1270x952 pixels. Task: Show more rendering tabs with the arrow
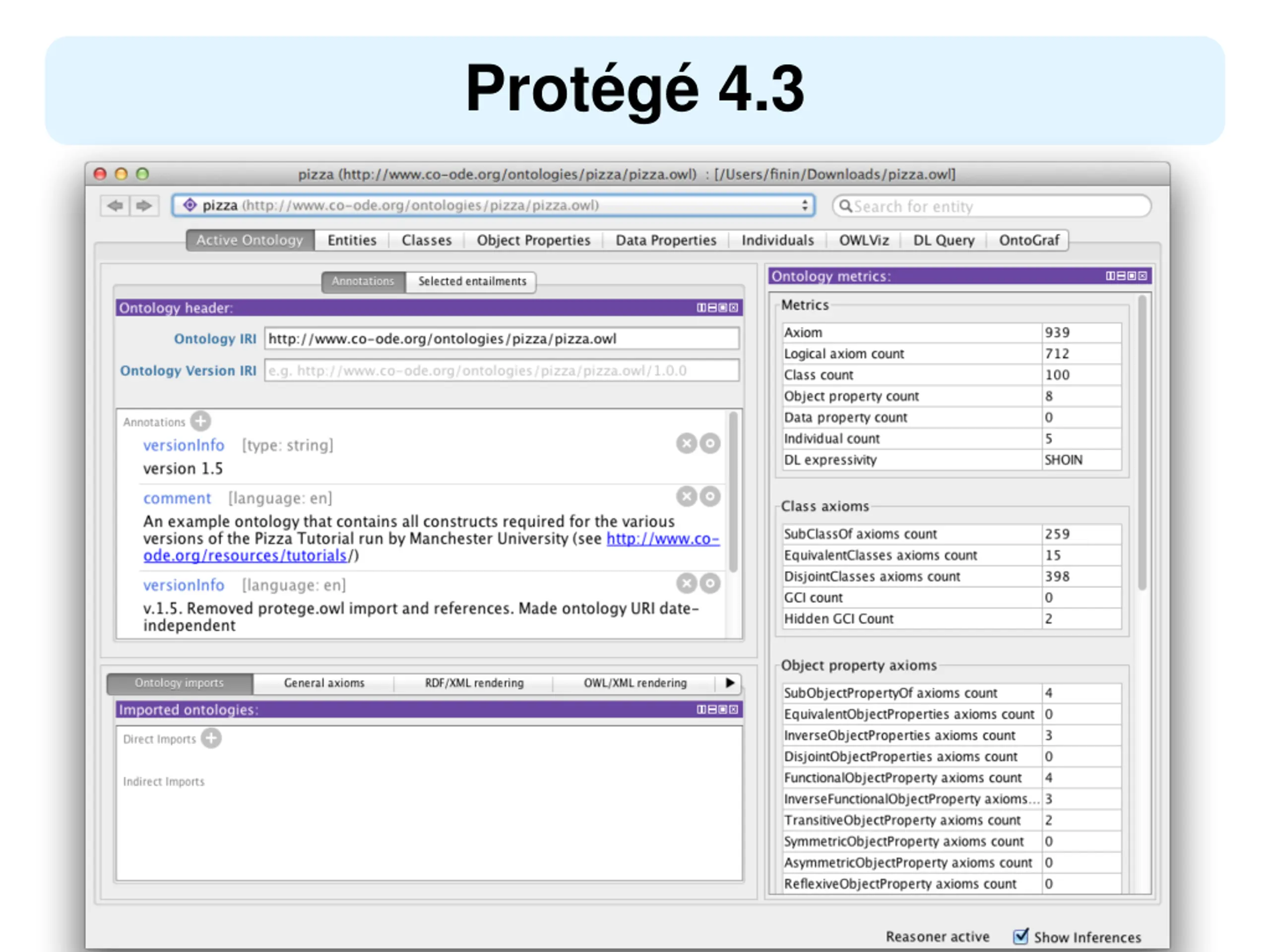729,683
